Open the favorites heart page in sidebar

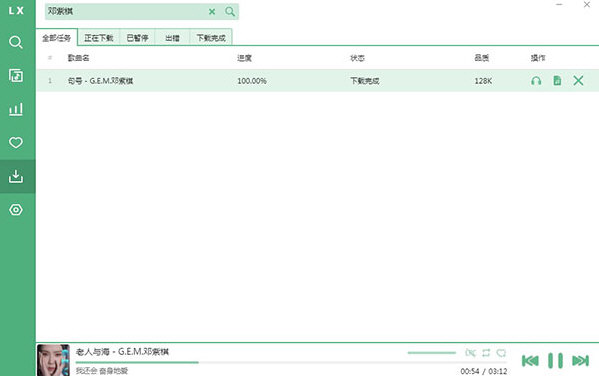point(16,143)
